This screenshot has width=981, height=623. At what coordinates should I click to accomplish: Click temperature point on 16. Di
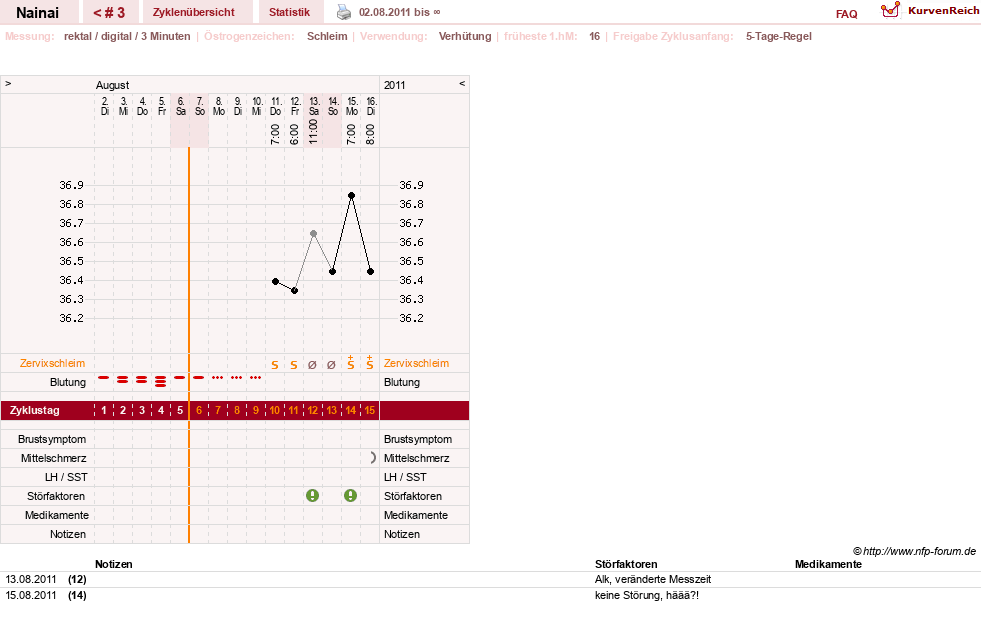pos(370,271)
